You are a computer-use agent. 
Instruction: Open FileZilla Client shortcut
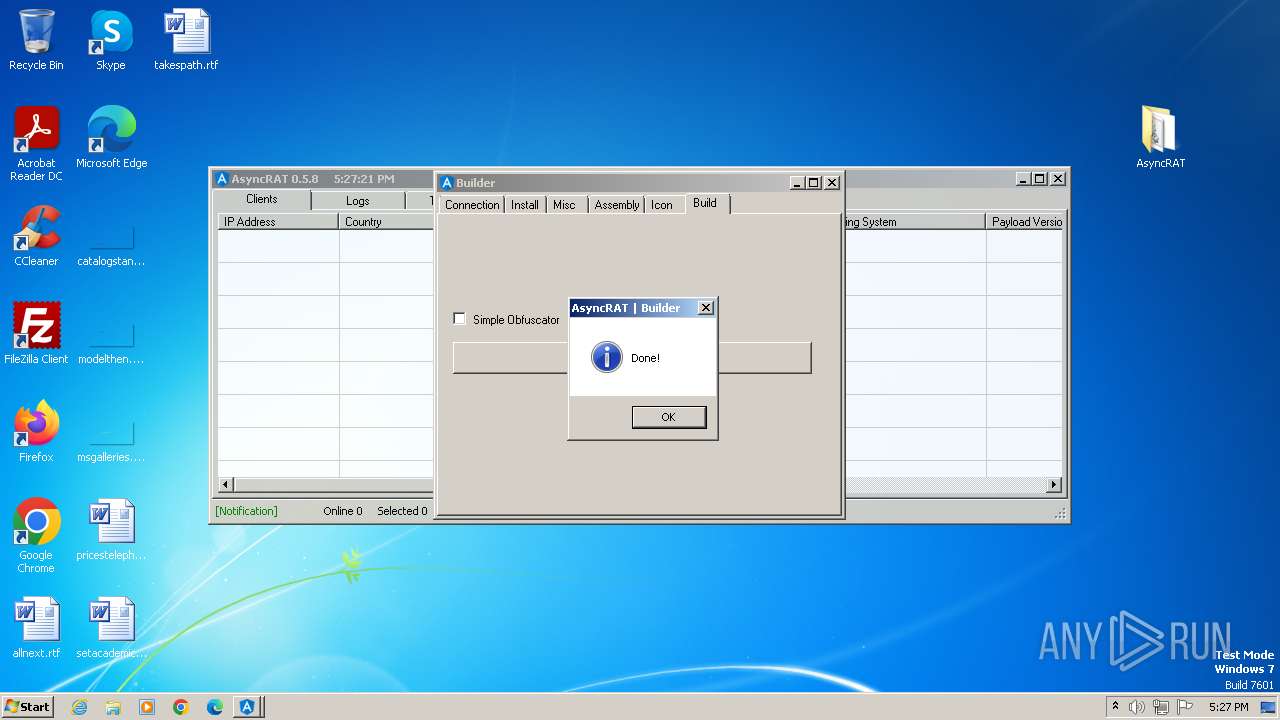coord(36,334)
